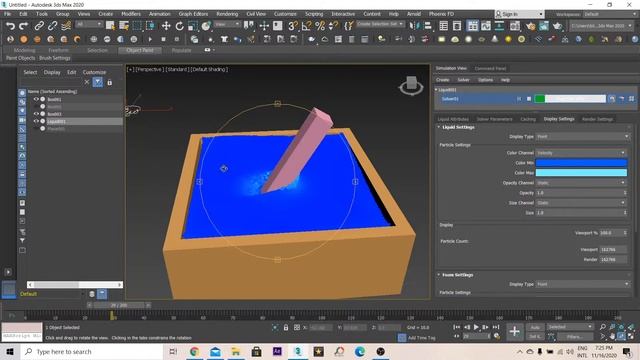Image resolution: width=640 pixels, height=360 pixels.
Task: Toggle visibility eye of Liquid001 row
Action: 36,121
